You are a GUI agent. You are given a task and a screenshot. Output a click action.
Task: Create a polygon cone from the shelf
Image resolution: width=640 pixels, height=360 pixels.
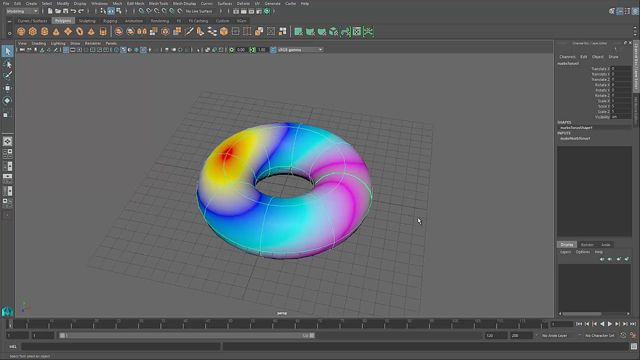[56, 31]
